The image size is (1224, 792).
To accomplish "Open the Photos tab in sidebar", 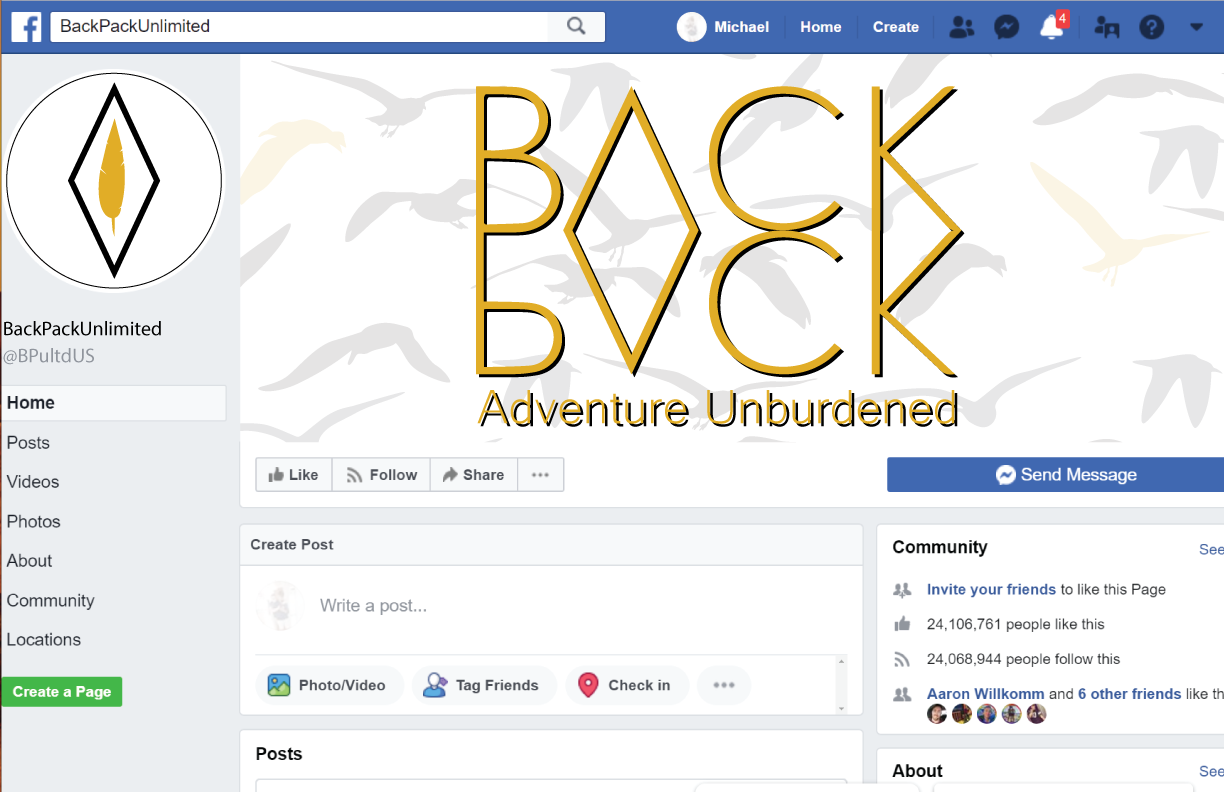I will point(34,521).
